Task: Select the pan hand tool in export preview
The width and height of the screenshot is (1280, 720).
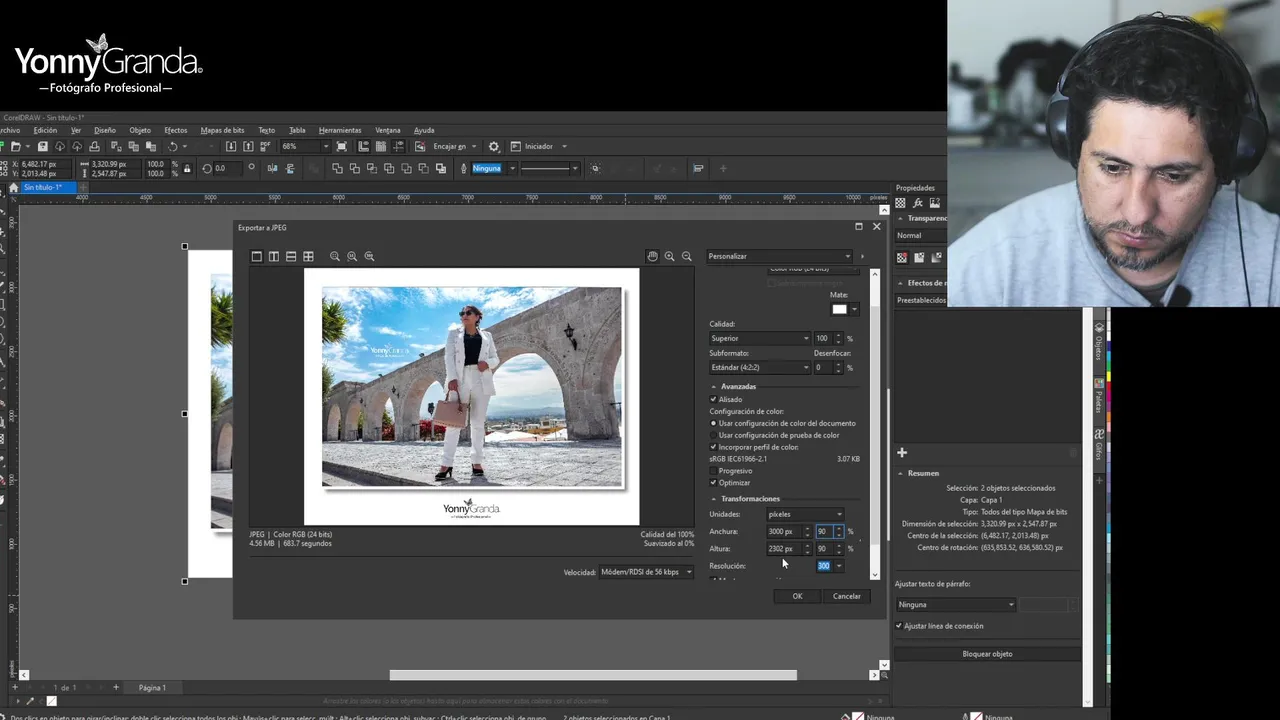Action: (652, 256)
